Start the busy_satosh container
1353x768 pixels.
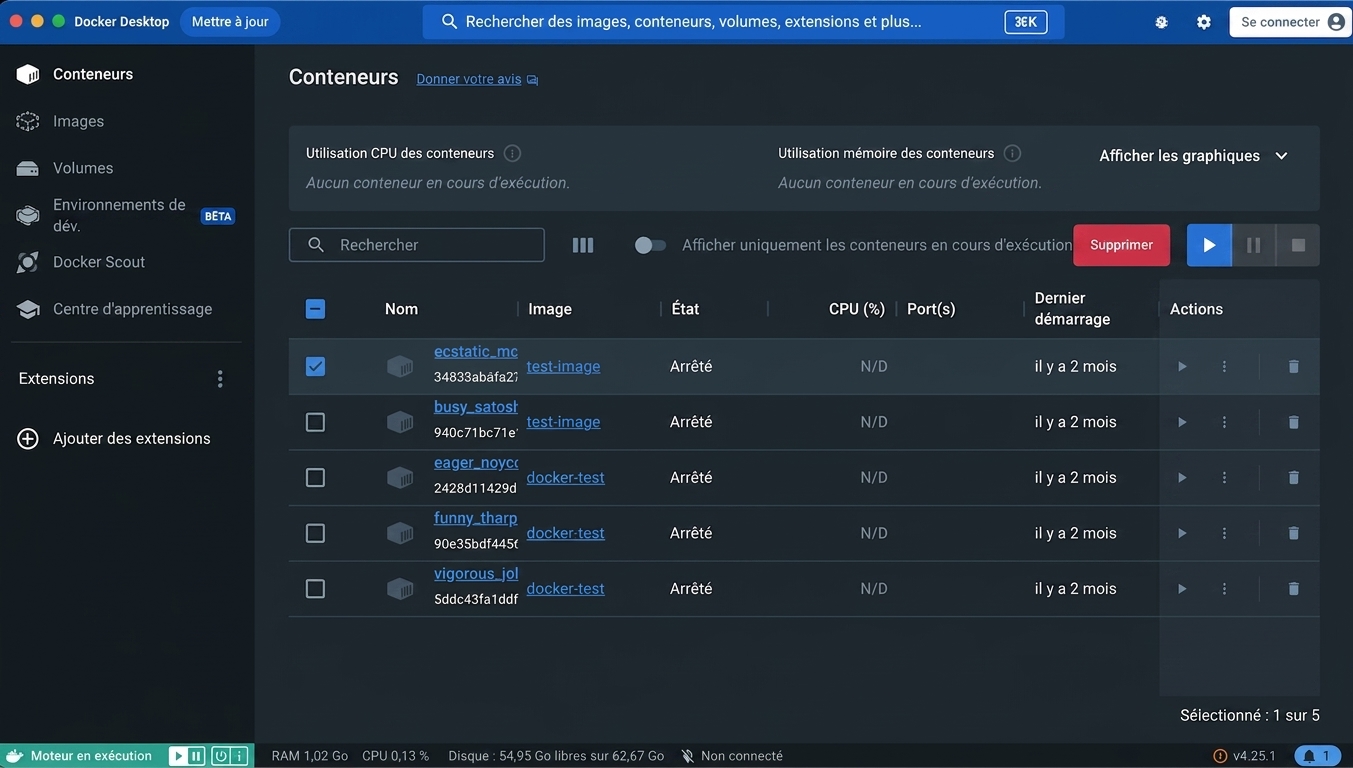[1182, 422]
